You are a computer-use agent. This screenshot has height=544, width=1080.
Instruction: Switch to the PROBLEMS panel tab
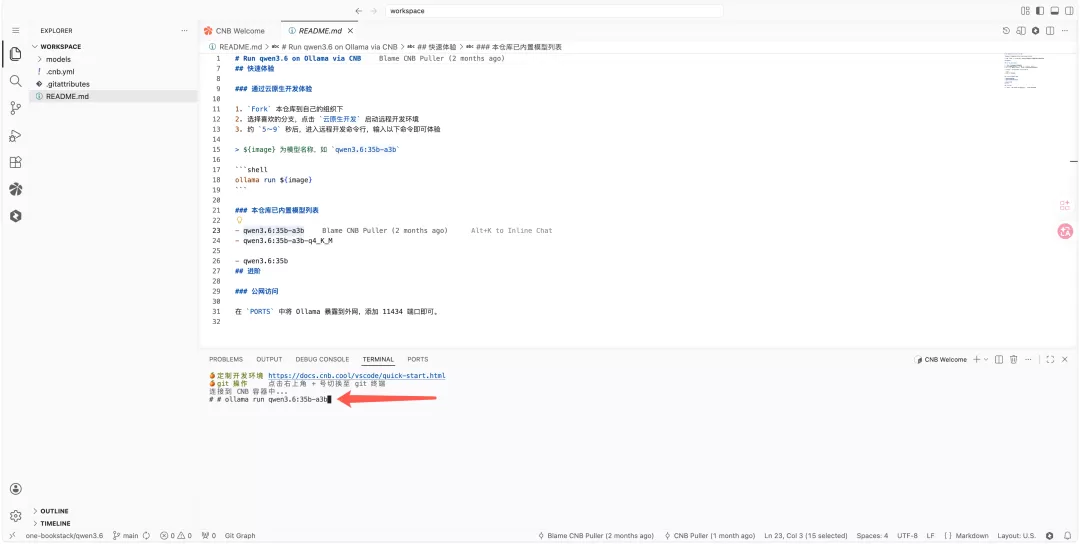tap(226, 359)
